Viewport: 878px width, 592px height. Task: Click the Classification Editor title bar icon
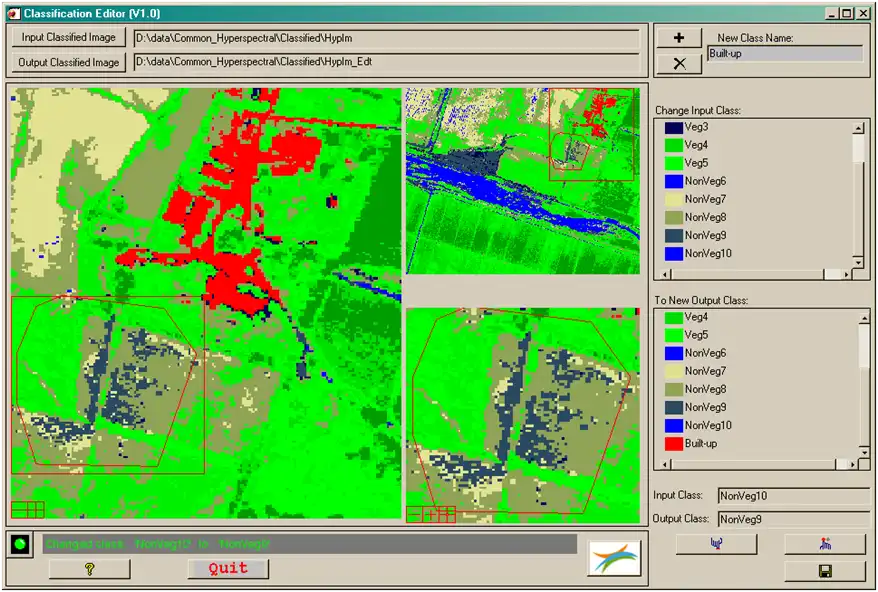pos(14,13)
